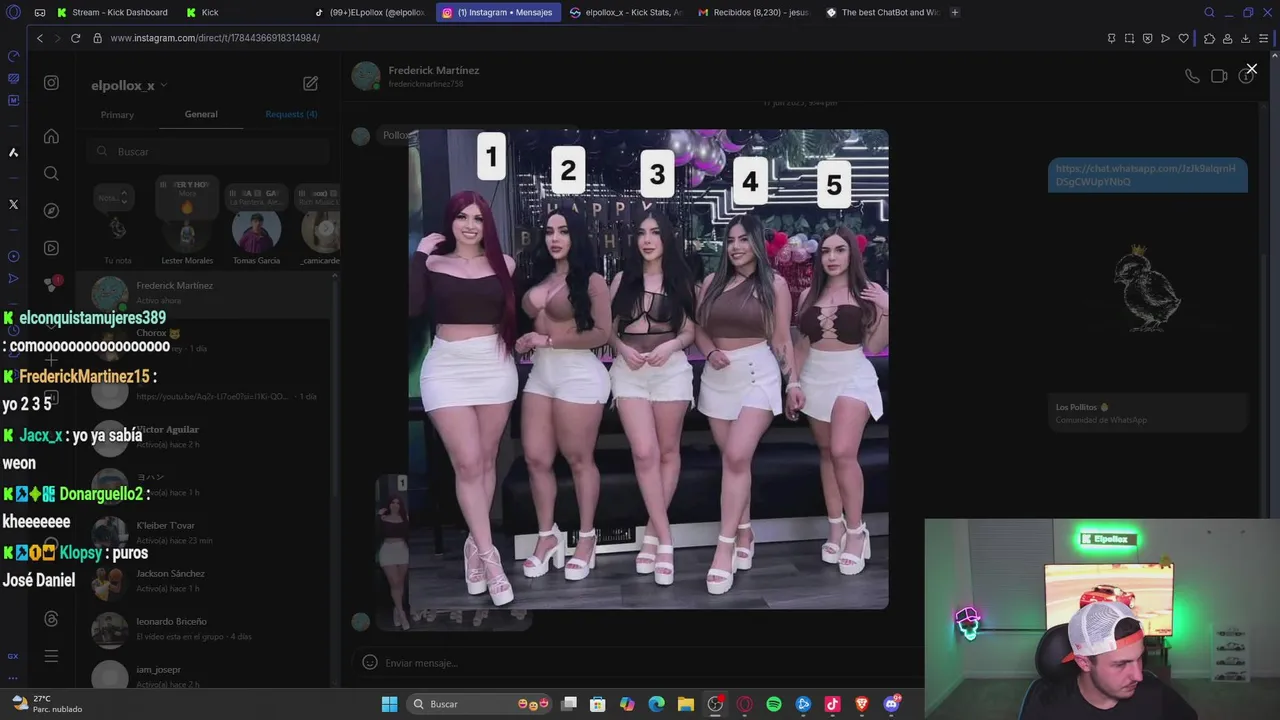
Task: Open the weather widget showing 27°C
Action: coord(46,704)
